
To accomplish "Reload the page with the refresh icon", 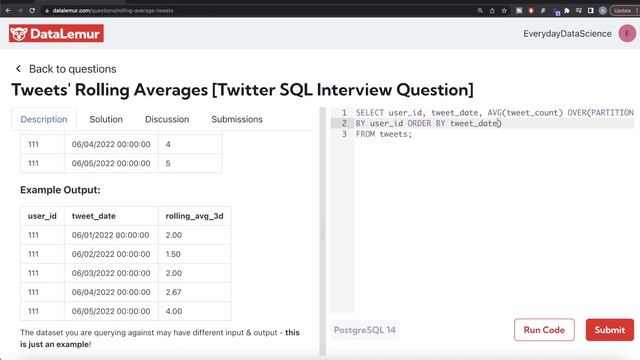I will tap(32, 11).
